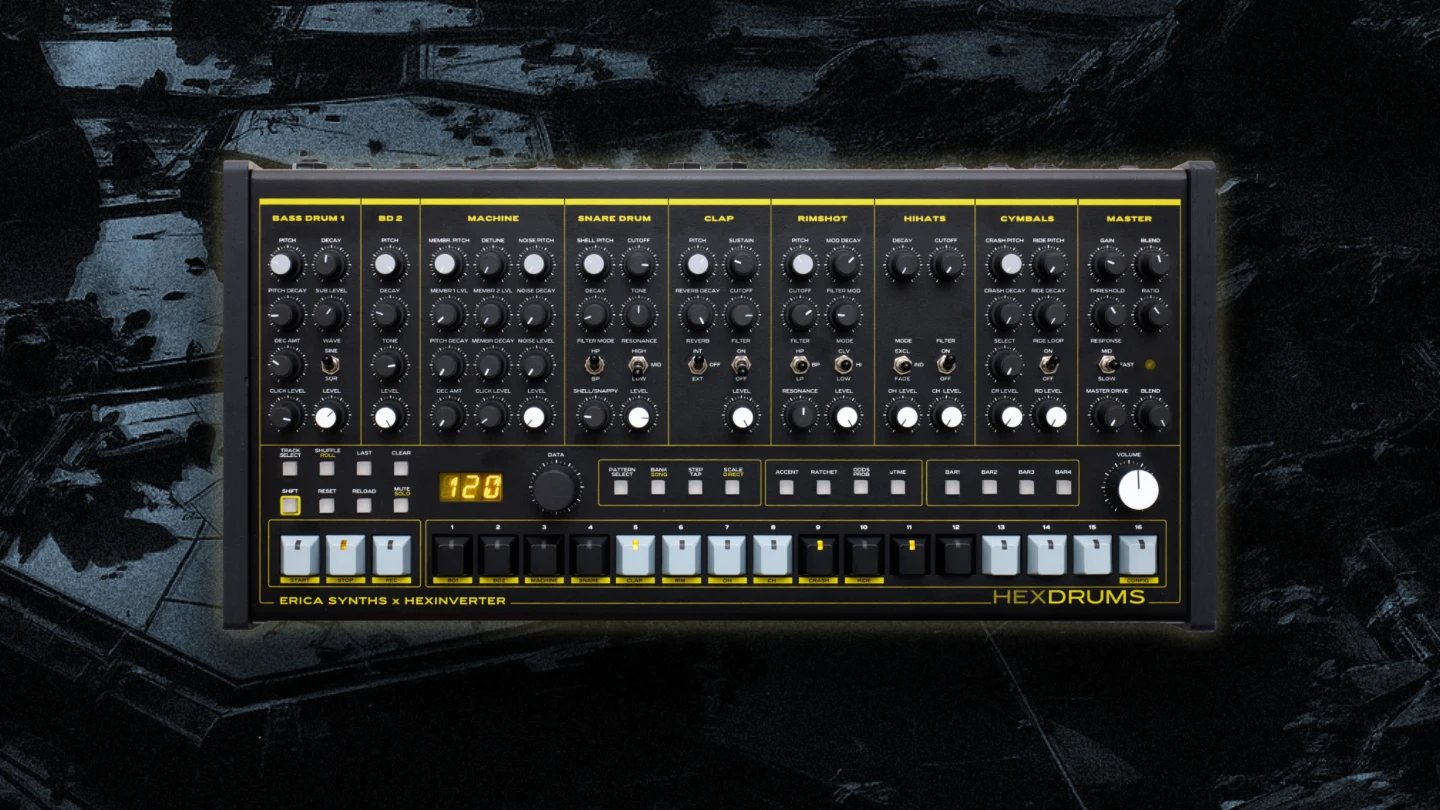Viewport: 1440px width, 810px height.
Task: Click BD 2 Tone knob
Action: [x=388, y=365]
